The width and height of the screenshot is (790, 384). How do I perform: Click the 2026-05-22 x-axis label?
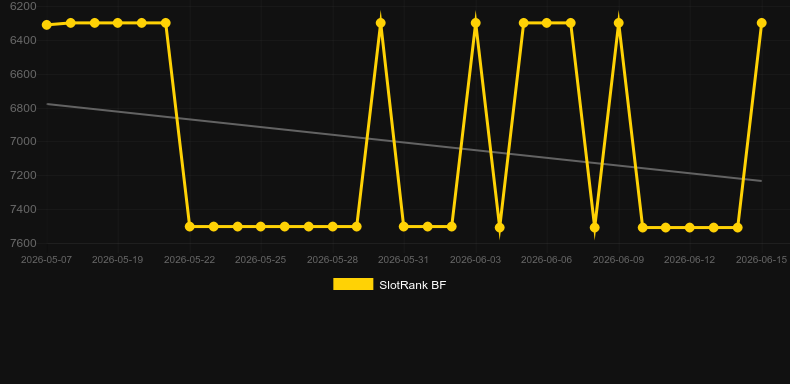pos(189,260)
